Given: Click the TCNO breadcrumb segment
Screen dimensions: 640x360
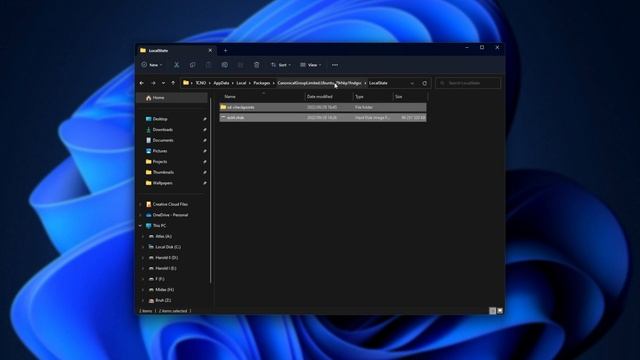Looking at the screenshot, I should (x=200, y=83).
